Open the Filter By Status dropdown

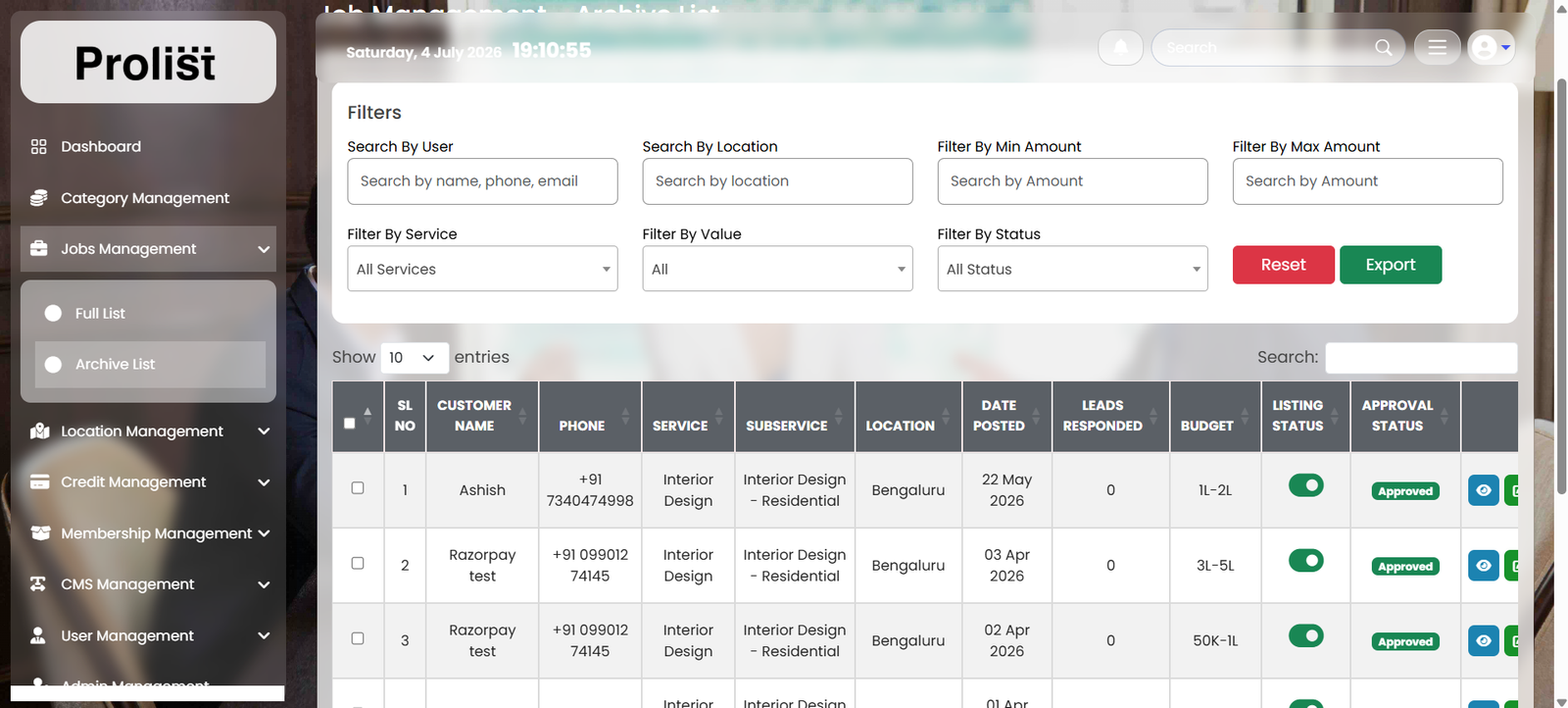click(1072, 269)
